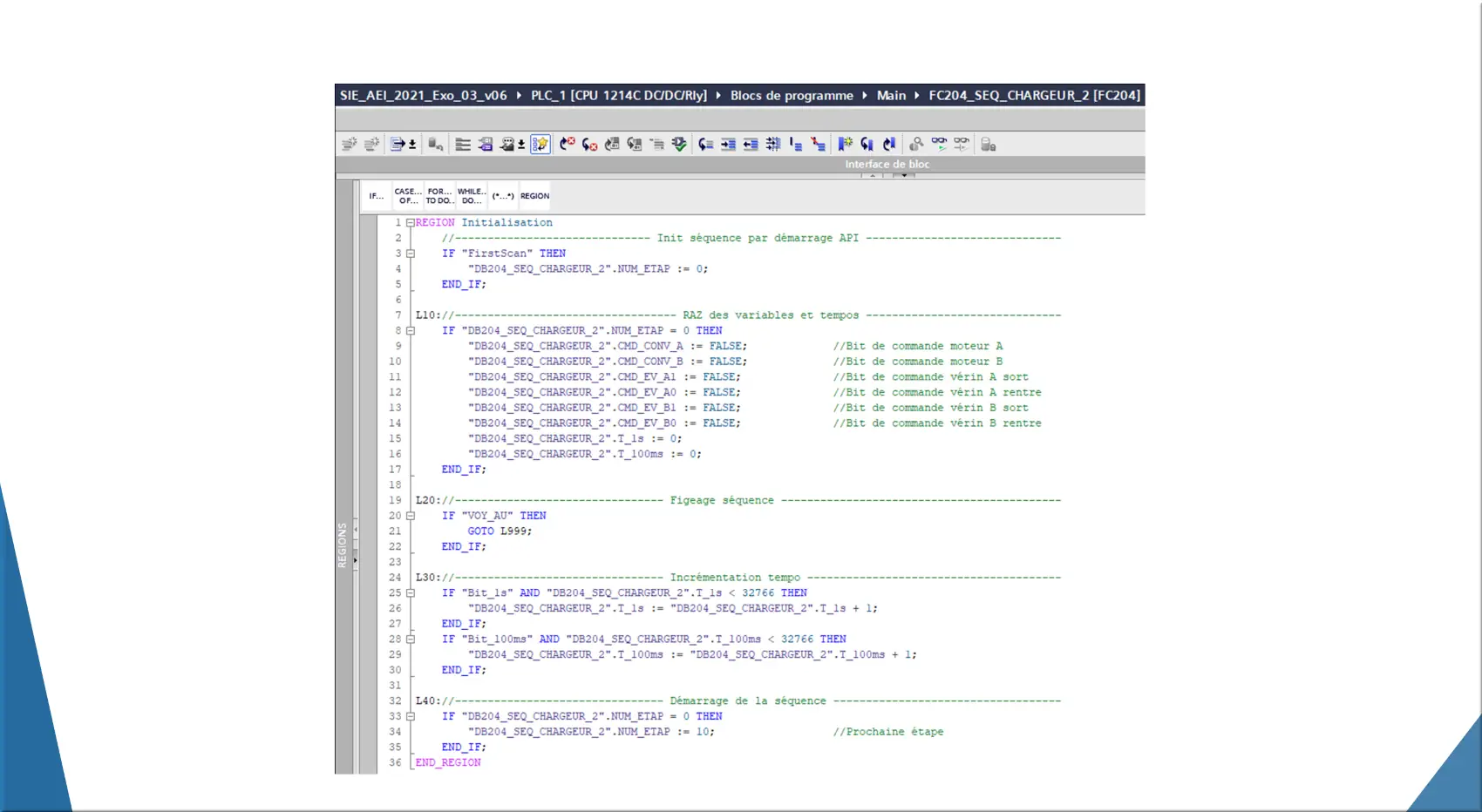
Task: Click the glasses icon without the green arrow
Action: pos(961,144)
